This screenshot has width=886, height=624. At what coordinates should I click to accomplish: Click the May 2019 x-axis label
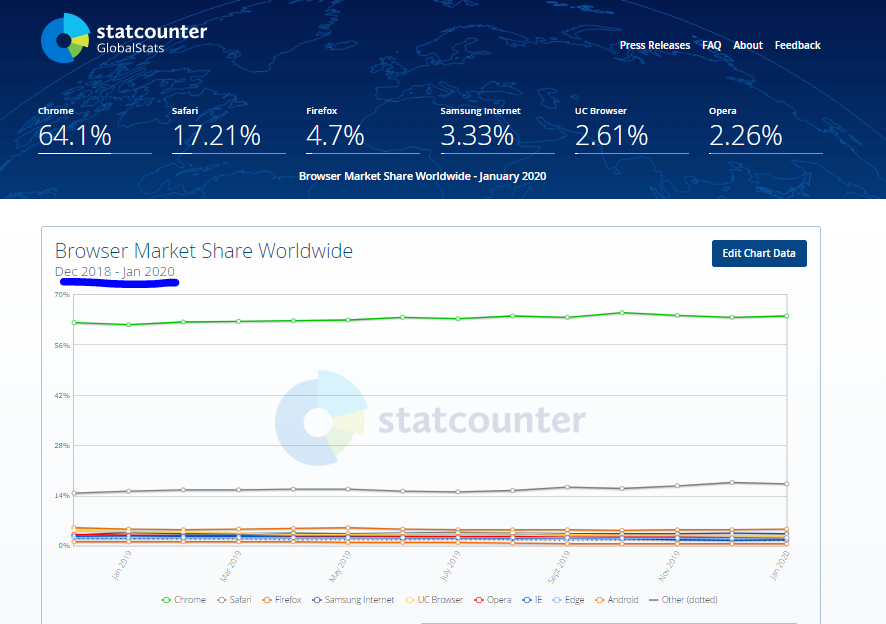[340, 566]
